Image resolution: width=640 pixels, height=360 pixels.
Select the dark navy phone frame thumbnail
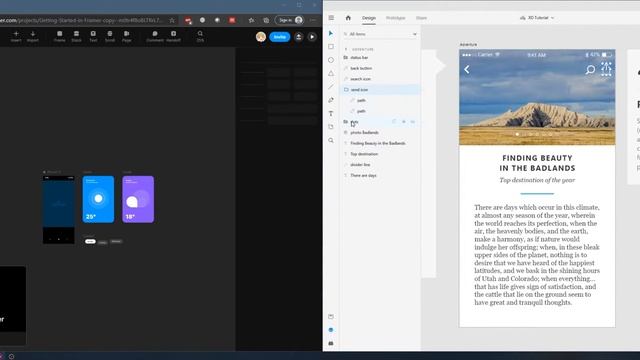click(59, 210)
